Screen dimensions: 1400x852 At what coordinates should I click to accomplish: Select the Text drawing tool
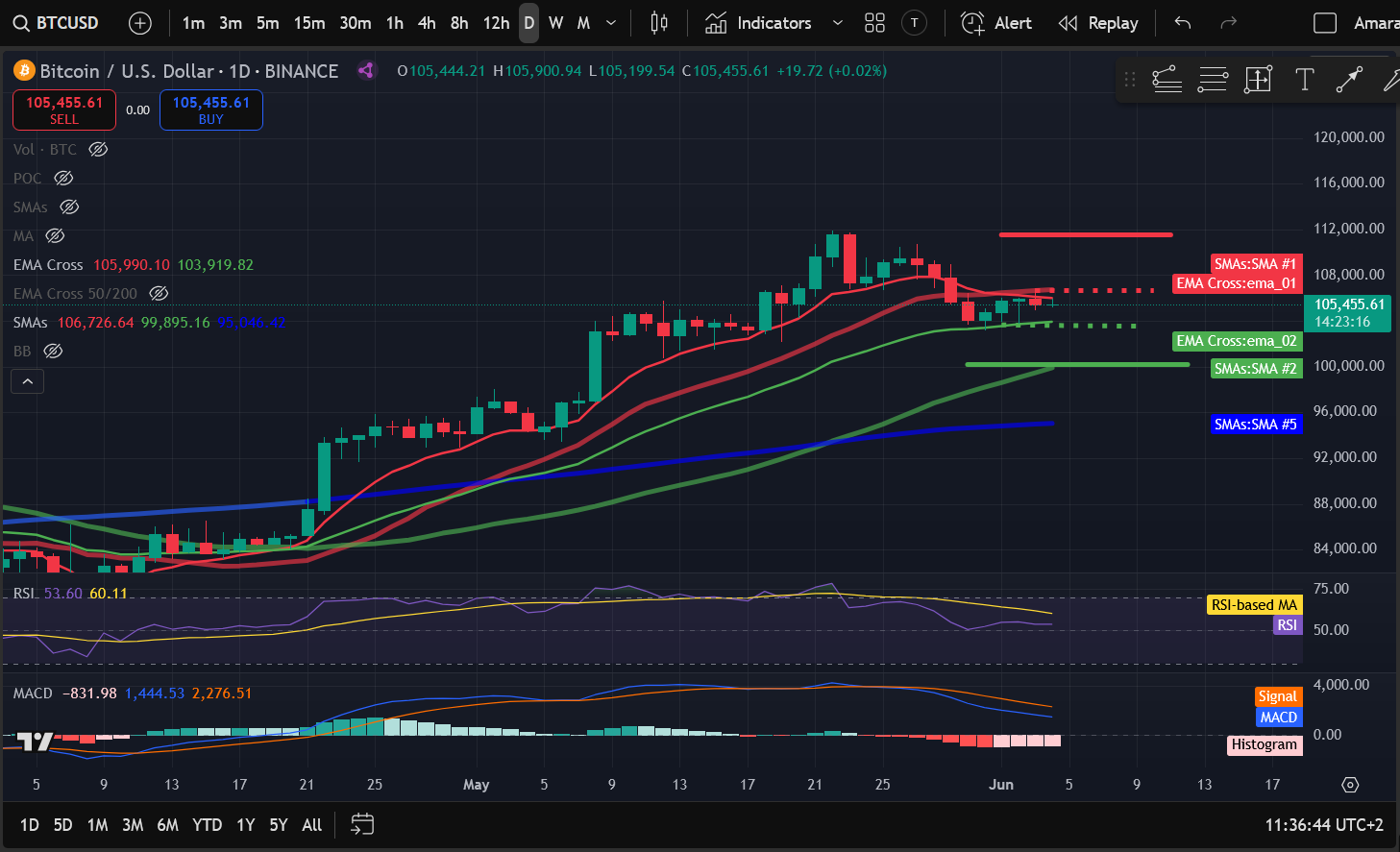(x=1304, y=81)
